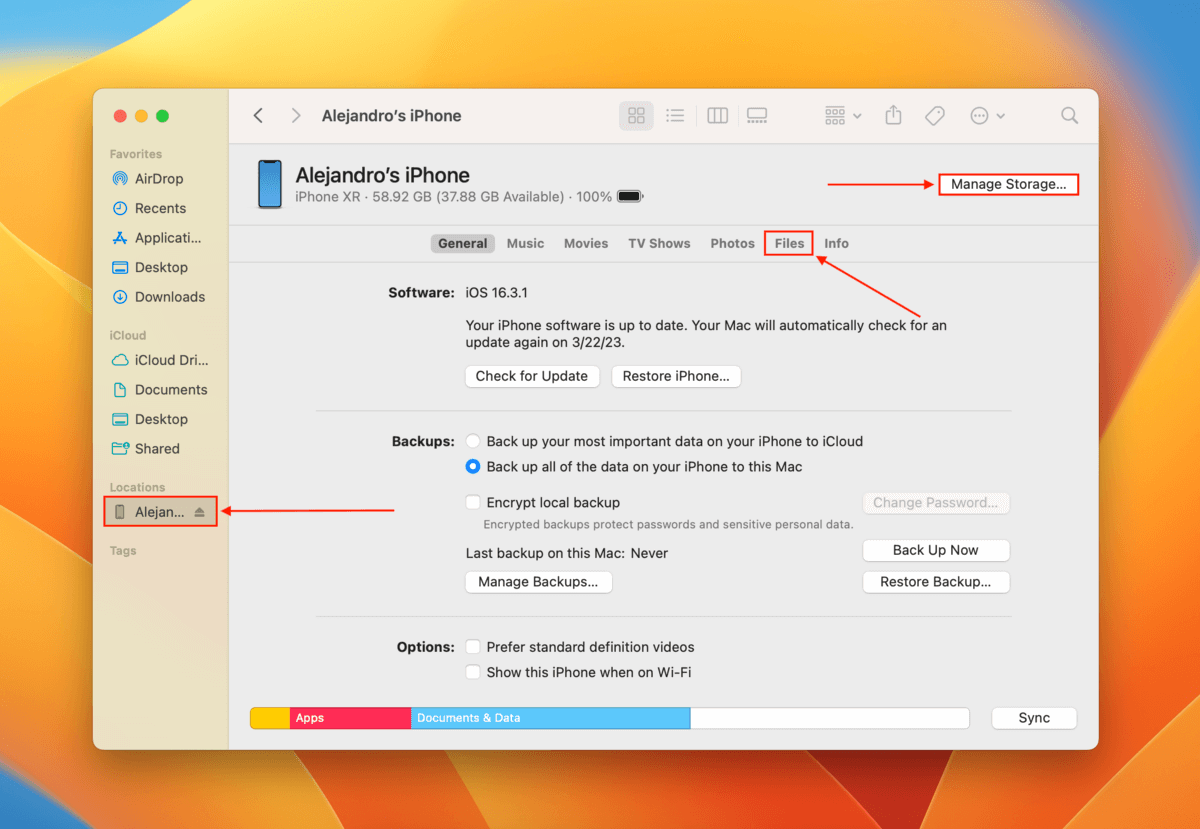1200x829 pixels.
Task: Click the Share icon in toolbar
Action: pyautogui.click(x=893, y=116)
